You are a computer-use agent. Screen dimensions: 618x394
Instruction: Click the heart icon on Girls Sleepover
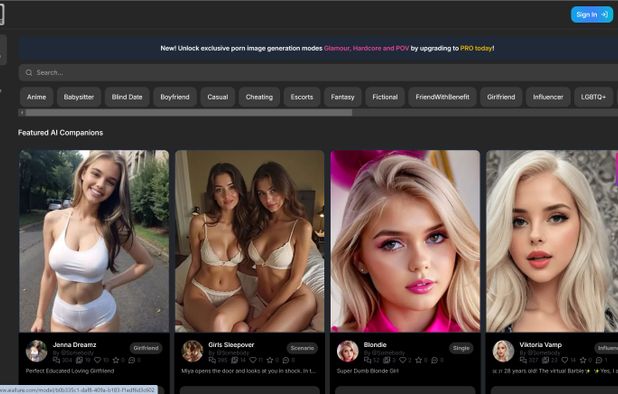253,360
